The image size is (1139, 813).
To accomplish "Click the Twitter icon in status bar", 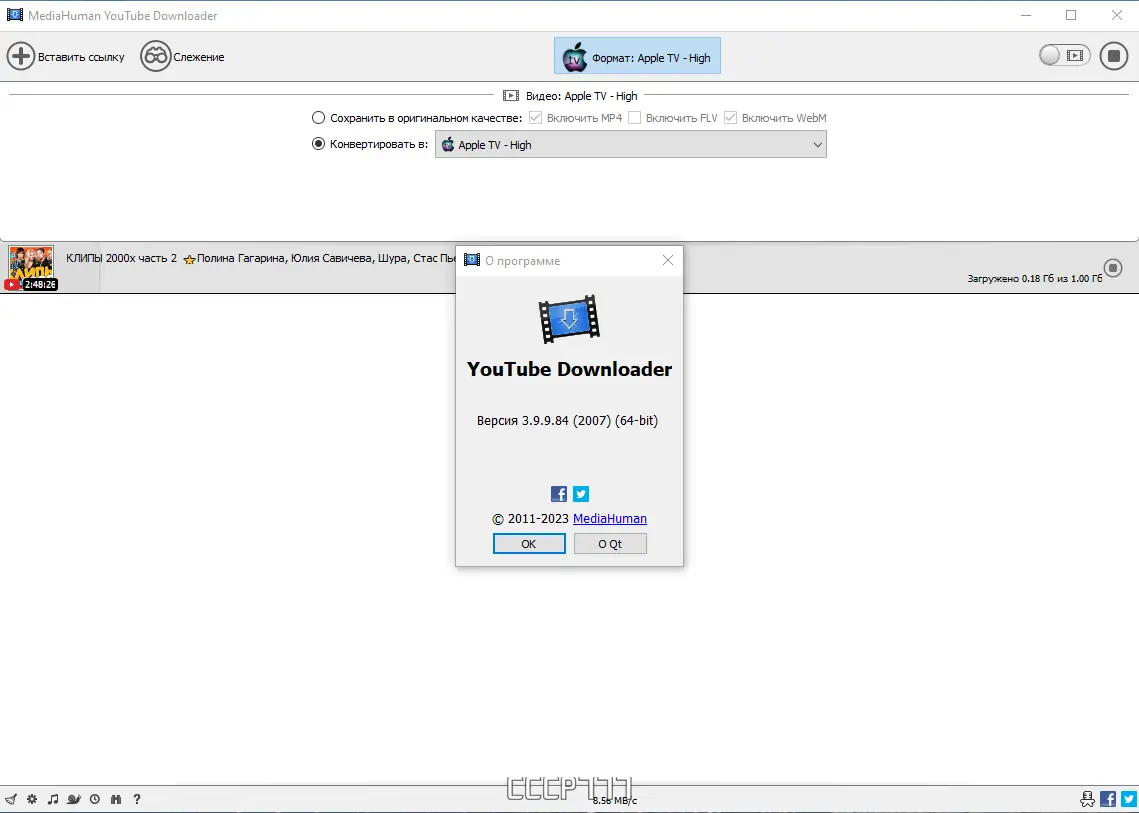I will (1128, 799).
